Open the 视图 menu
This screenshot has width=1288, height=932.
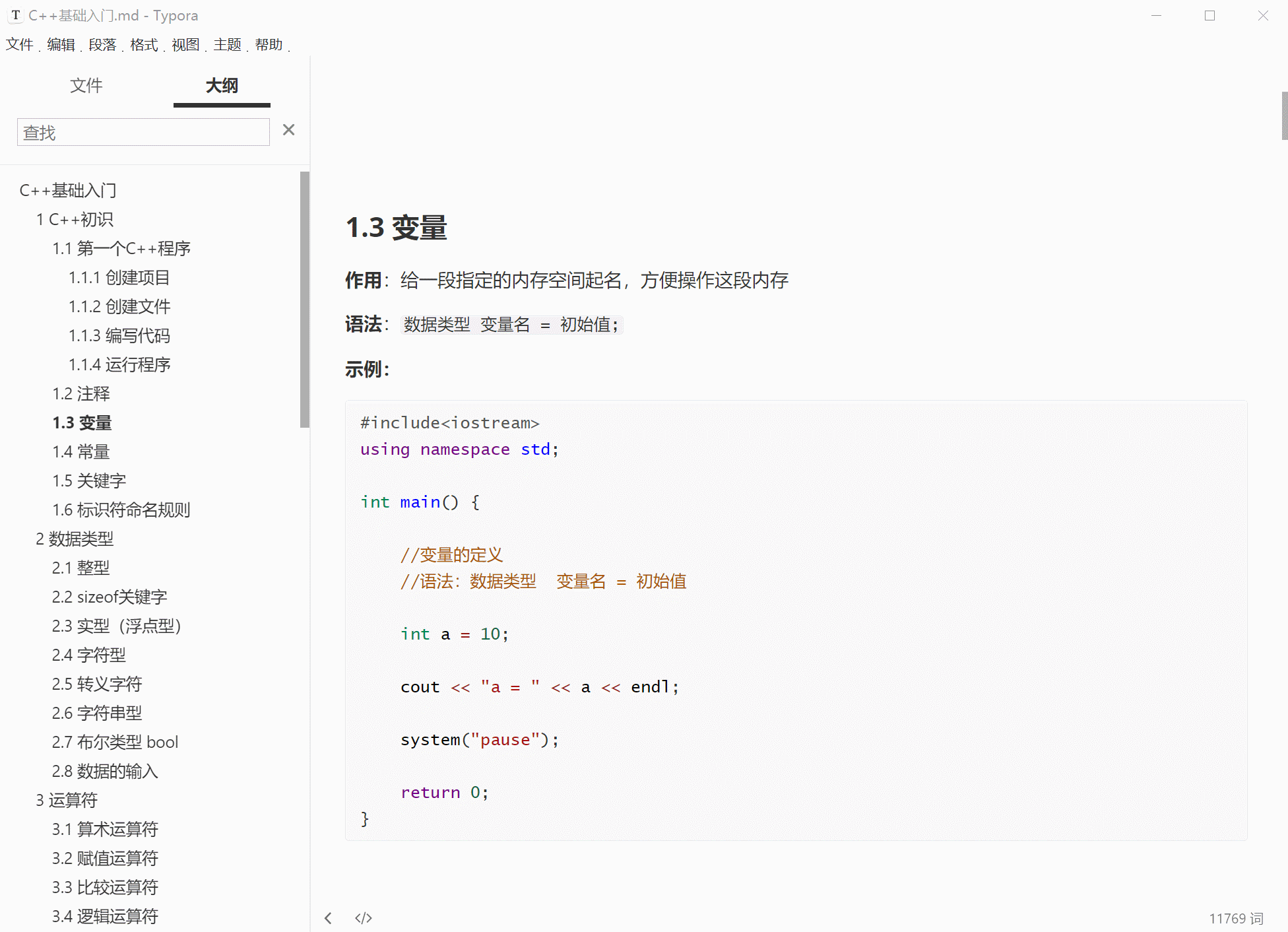[x=185, y=44]
